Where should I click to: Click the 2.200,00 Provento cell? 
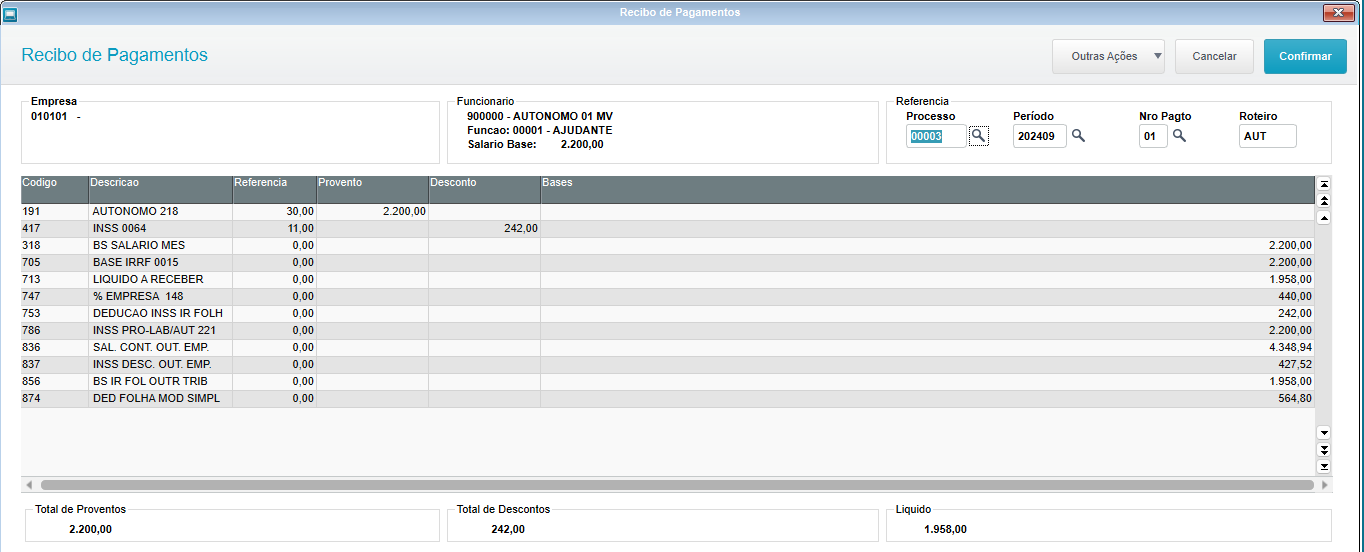pyautogui.click(x=372, y=212)
